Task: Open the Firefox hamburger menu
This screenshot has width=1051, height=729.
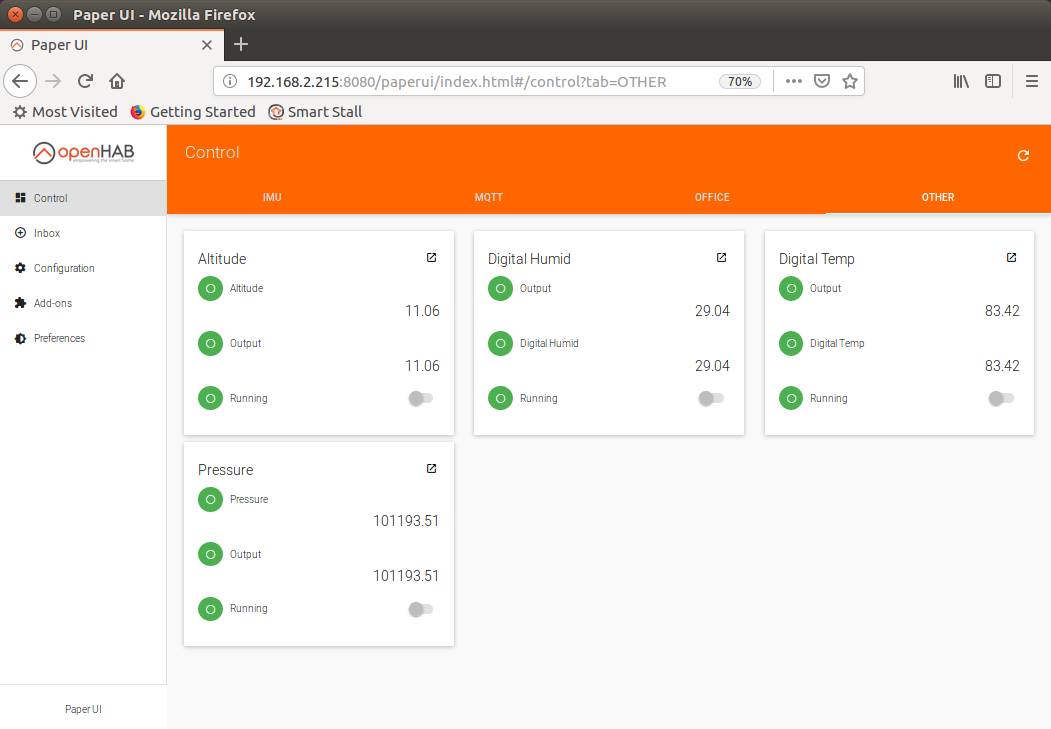Action: [x=1032, y=81]
